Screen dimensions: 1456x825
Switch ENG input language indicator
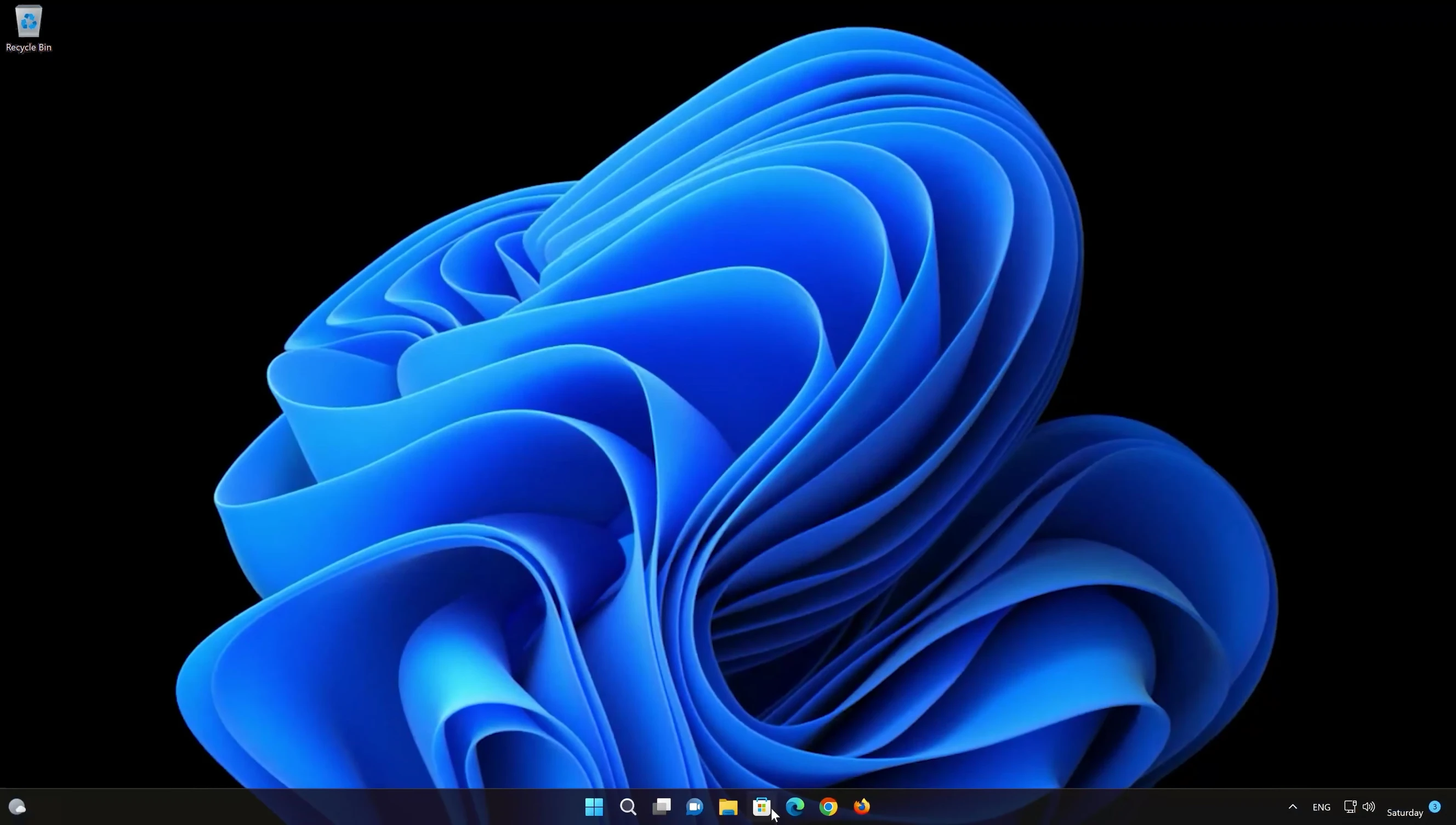click(1321, 807)
